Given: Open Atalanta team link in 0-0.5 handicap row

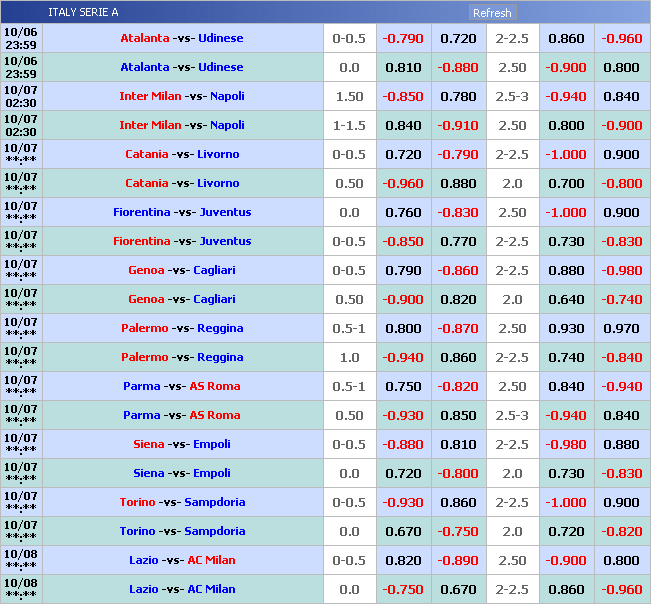Looking at the screenshot, I should click(145, 38).
